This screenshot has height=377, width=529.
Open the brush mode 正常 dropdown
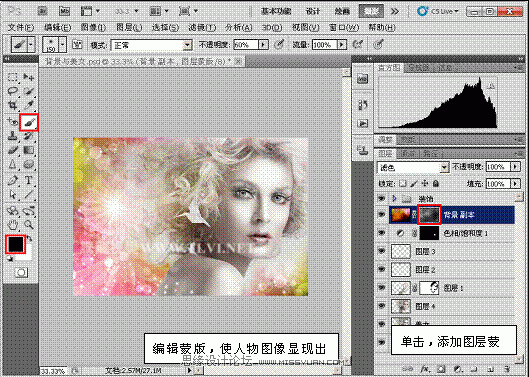tap(151, 45)
